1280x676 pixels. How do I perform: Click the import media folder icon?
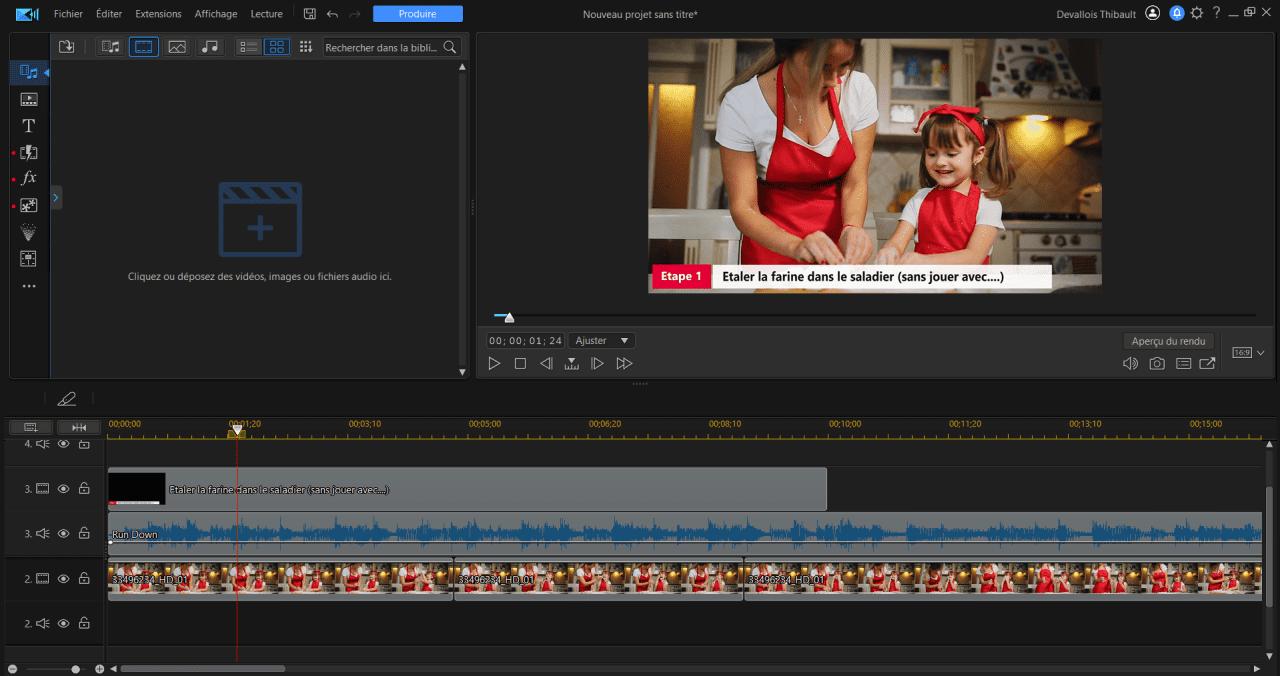(67, 47)
